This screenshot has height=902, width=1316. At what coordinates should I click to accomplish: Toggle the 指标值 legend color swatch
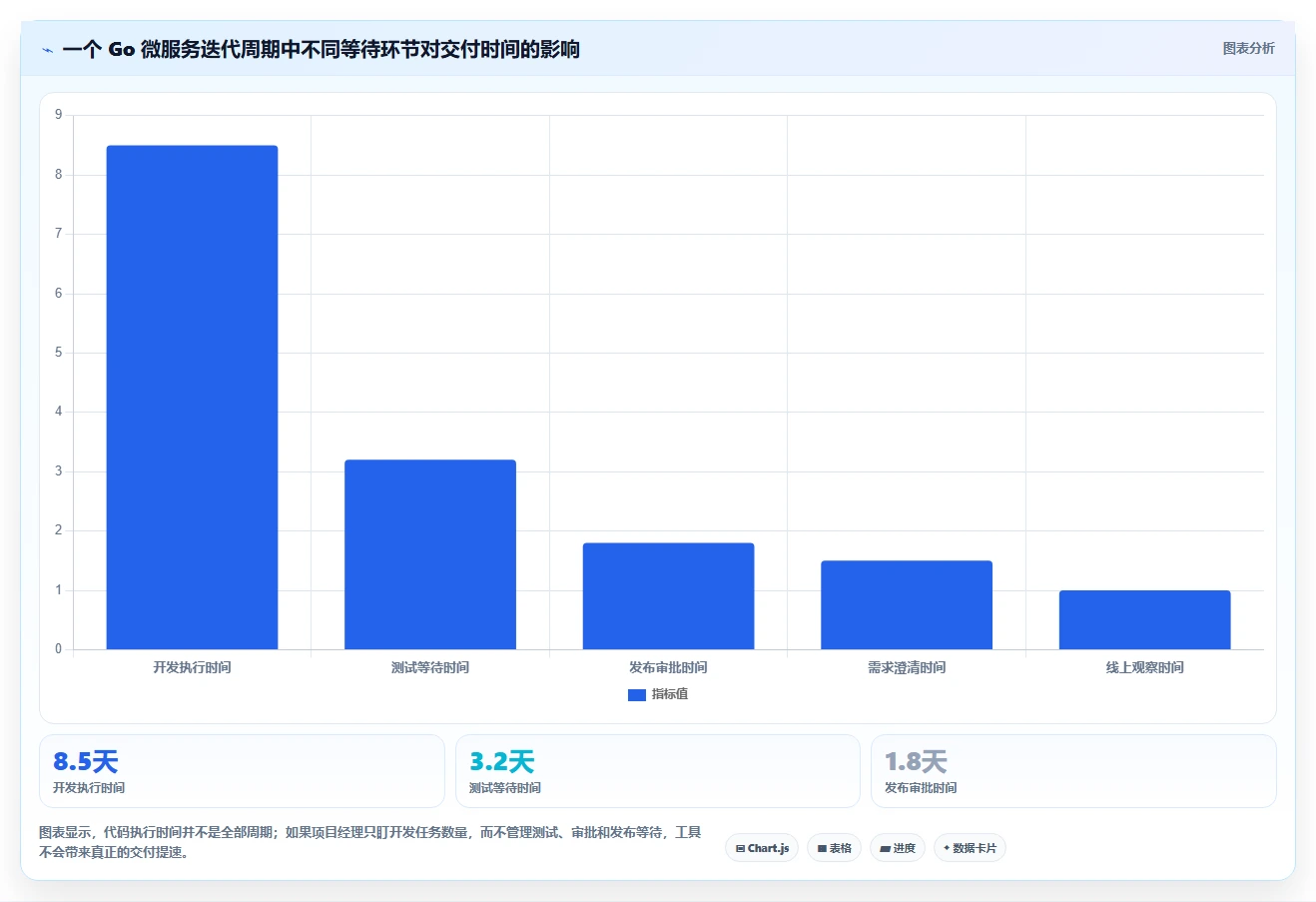[637, 694]
